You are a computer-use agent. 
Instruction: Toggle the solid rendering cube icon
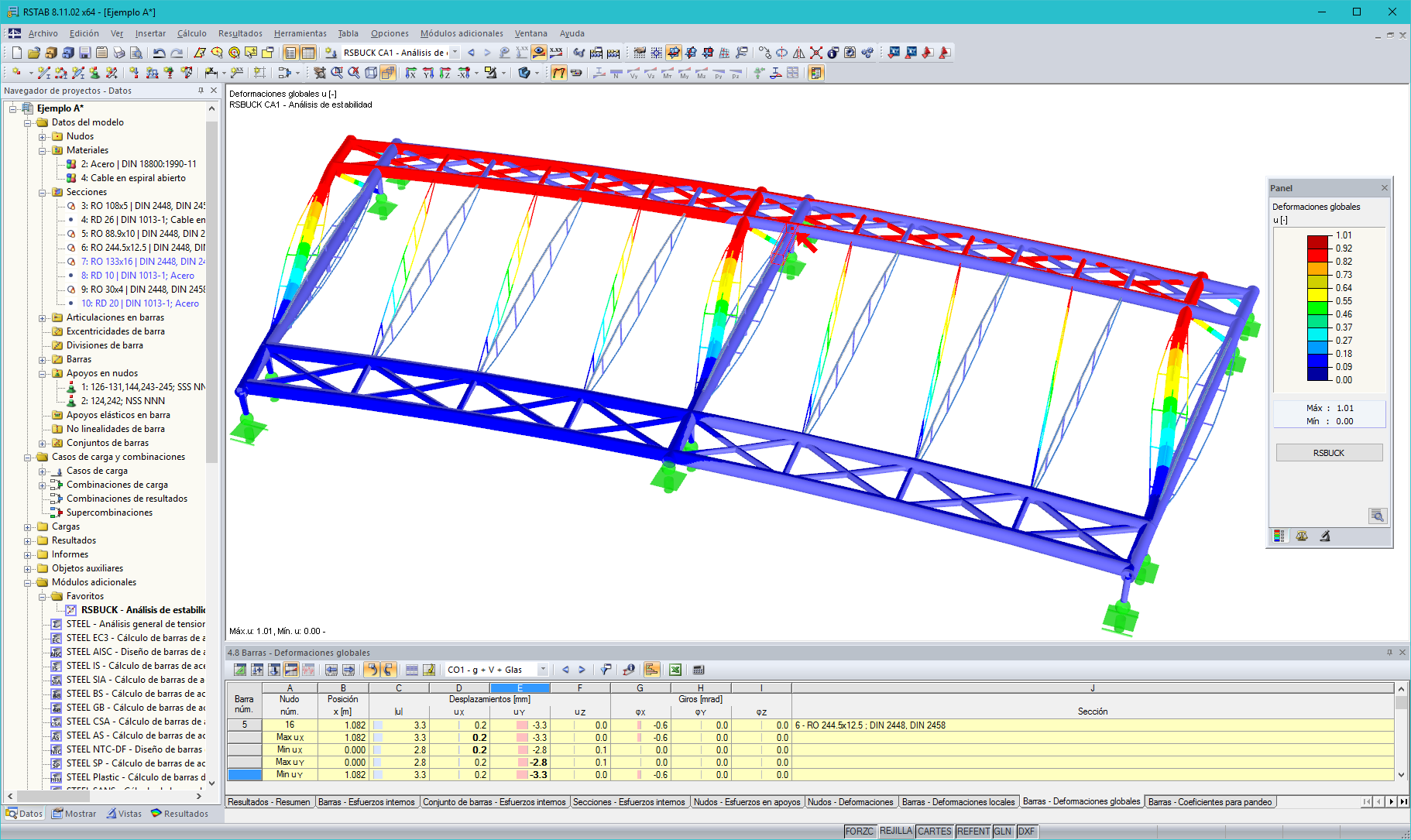point(388,73)
